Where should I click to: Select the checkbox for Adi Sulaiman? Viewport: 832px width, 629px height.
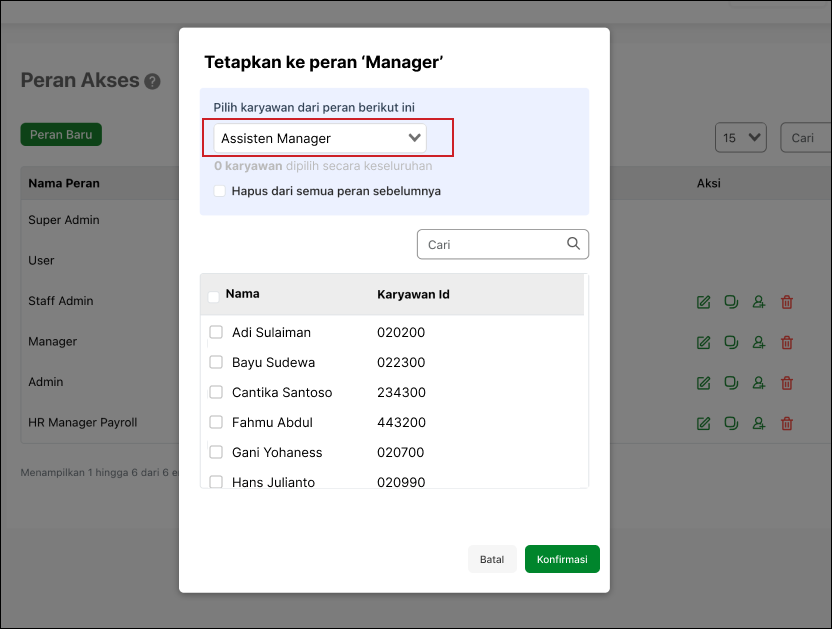click(216, 332)
